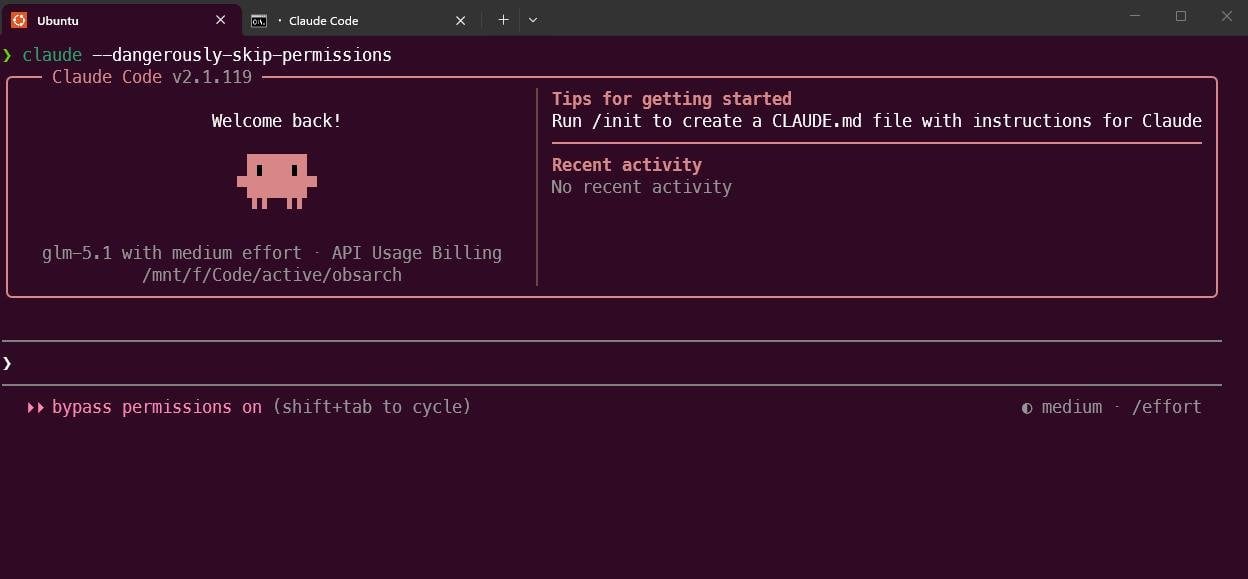Viewport: 1248px width, 579px height.
Task: Click the pink Claude mascot pixel art
Action: (x=277, y=181)
